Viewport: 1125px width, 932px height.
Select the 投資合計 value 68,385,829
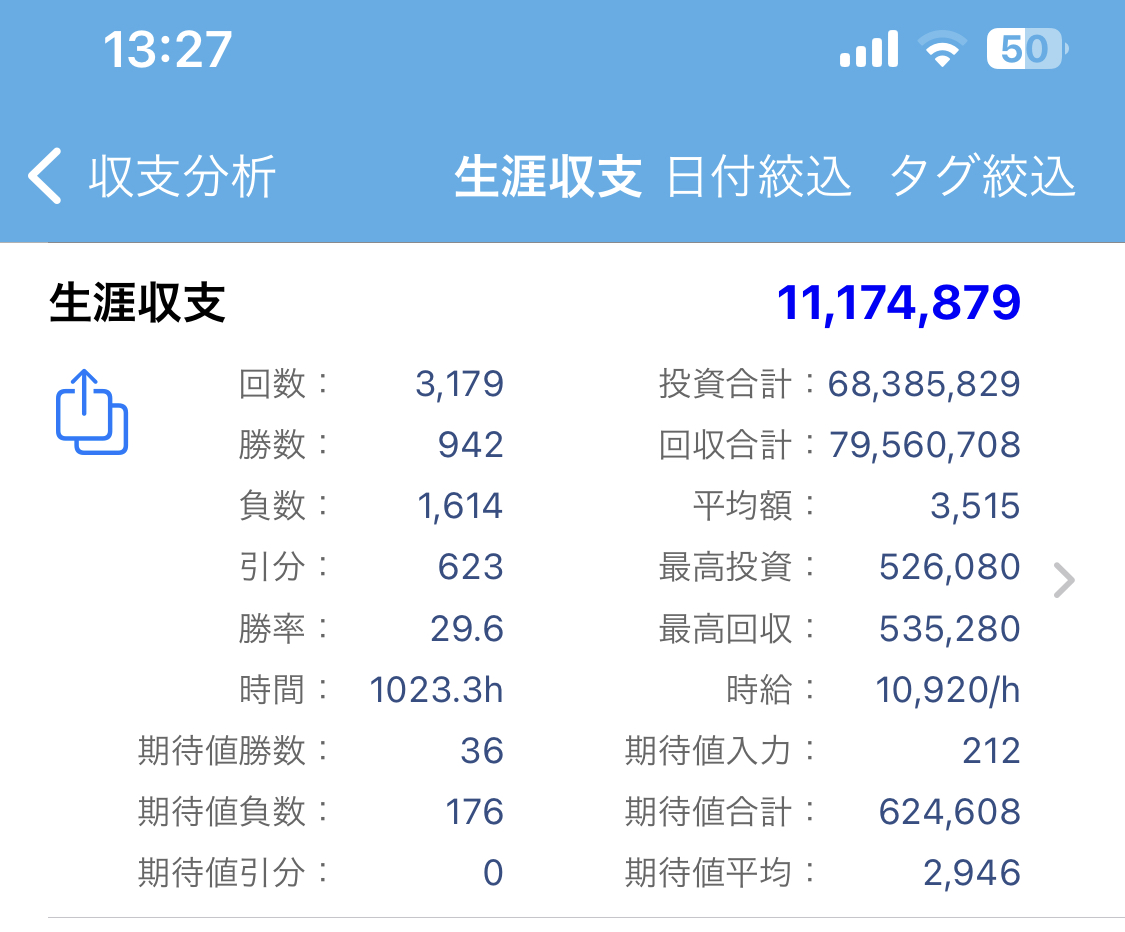click(x=924, y=385)
